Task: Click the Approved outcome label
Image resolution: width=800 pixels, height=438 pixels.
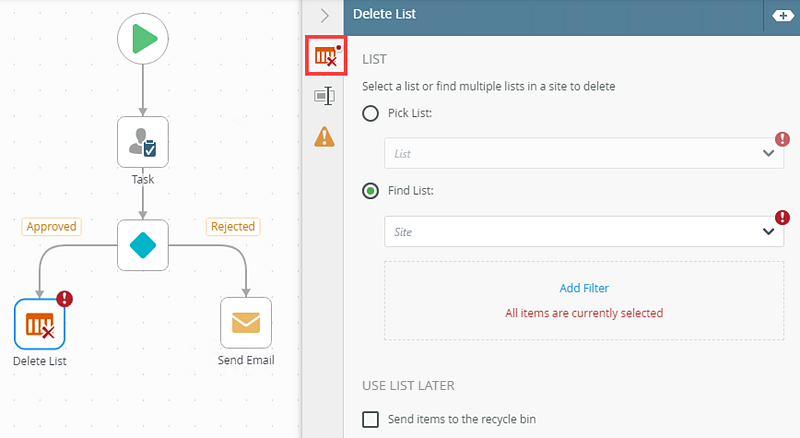Action: 52,226
